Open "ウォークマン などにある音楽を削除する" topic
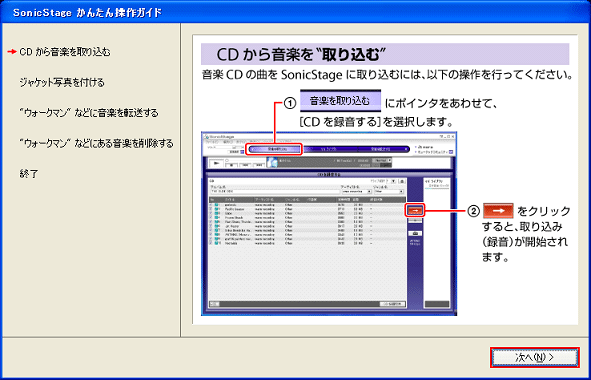Screen dimensions: 591x380 point(96,144)
